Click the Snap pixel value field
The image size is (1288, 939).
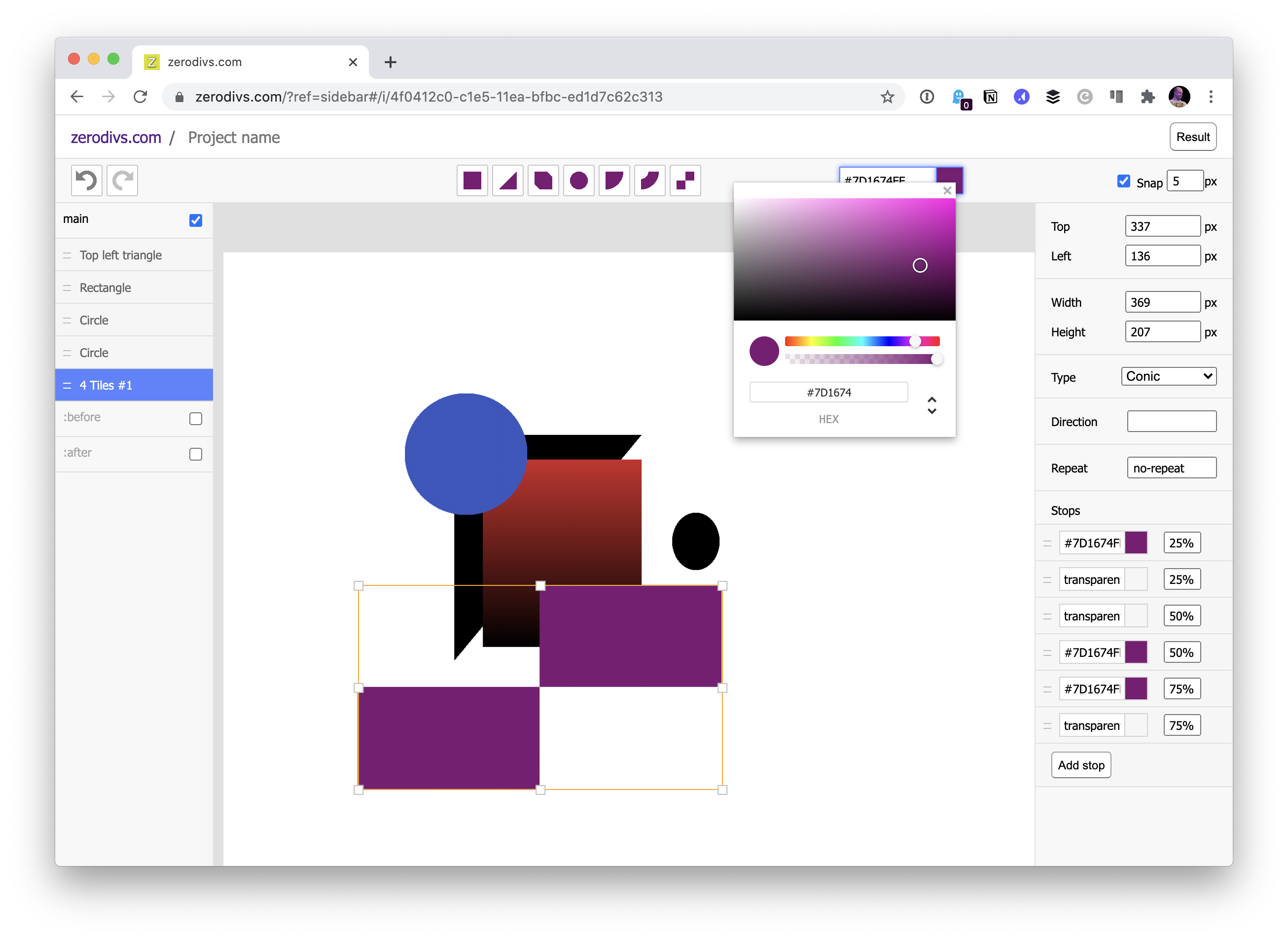1185,181
